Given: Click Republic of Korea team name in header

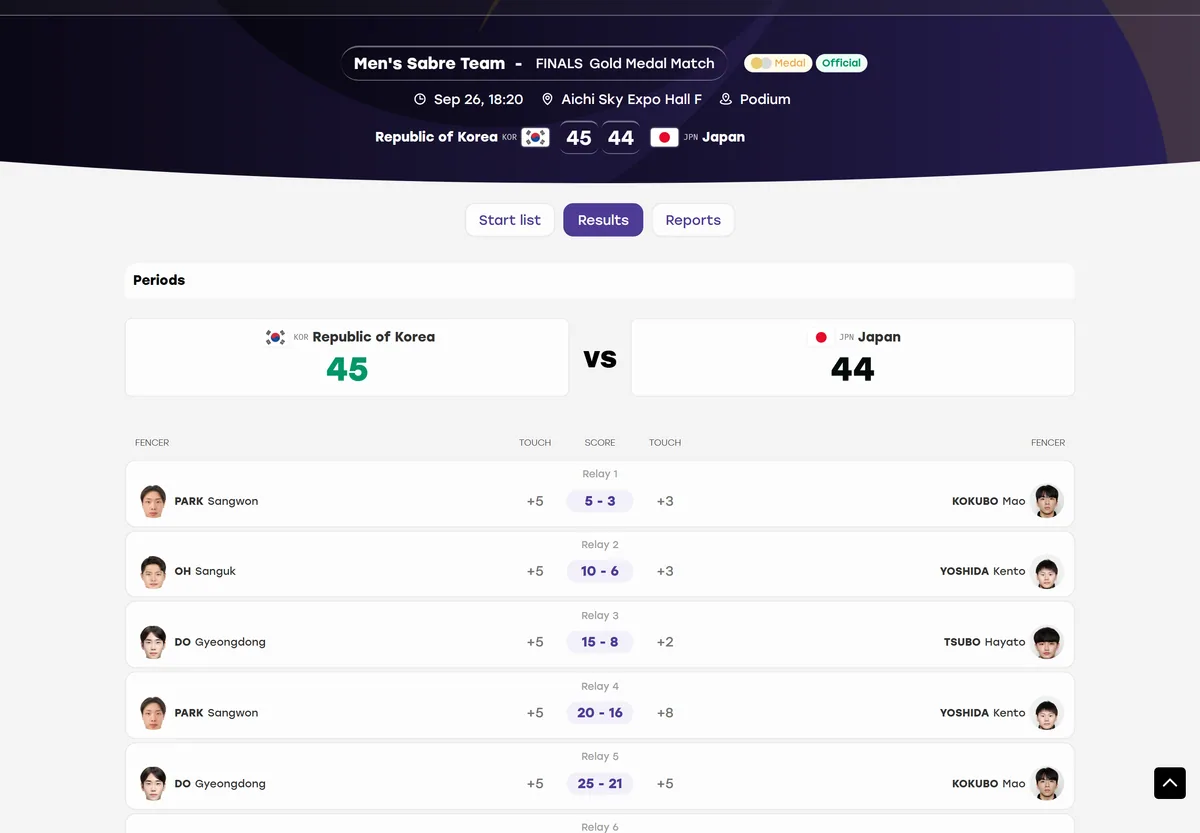Looking at the screenshot, I should [436, 137].
